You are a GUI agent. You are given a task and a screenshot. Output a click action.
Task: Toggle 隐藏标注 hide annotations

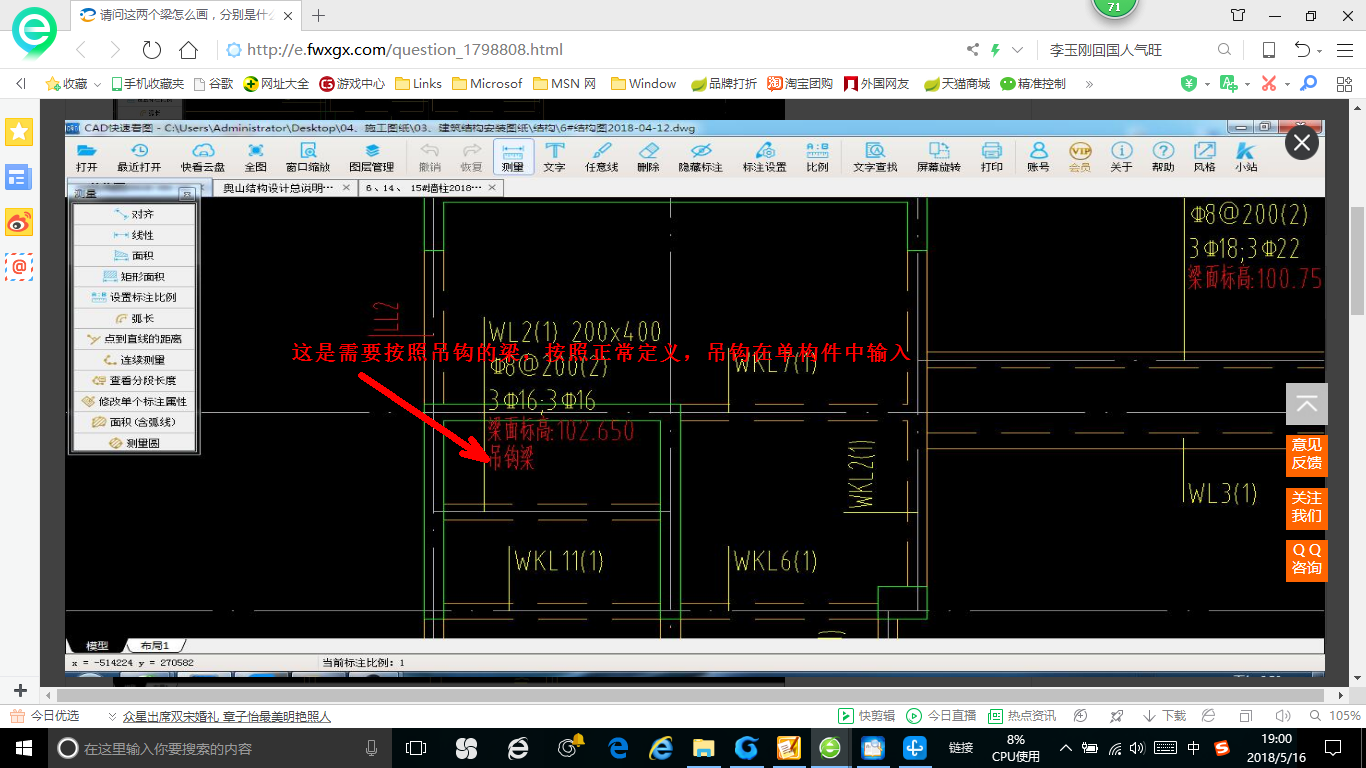(x=701, y=157)
